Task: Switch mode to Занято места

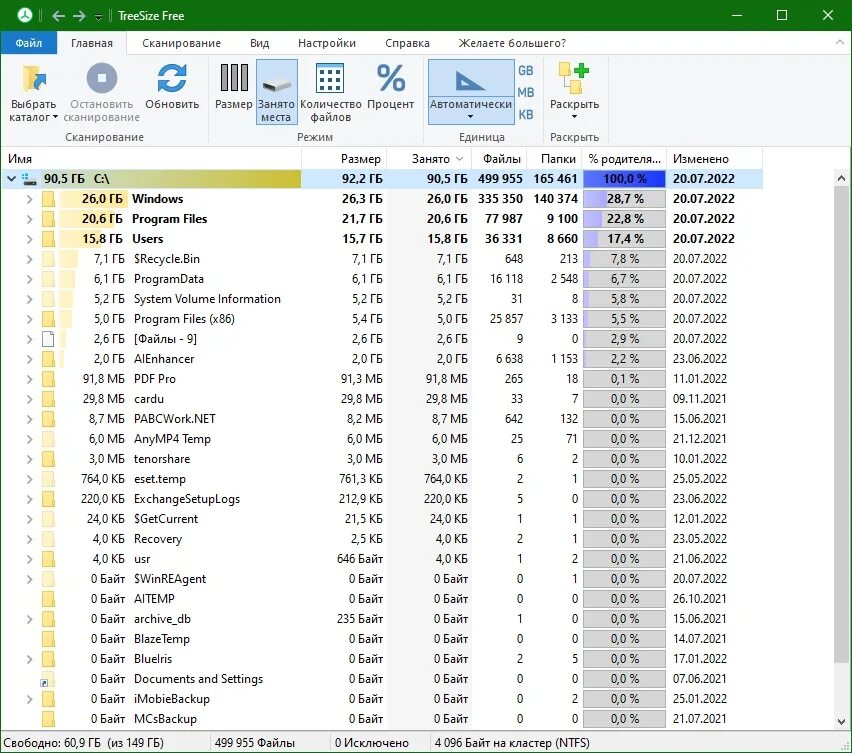Action: [x=277, y=91]
